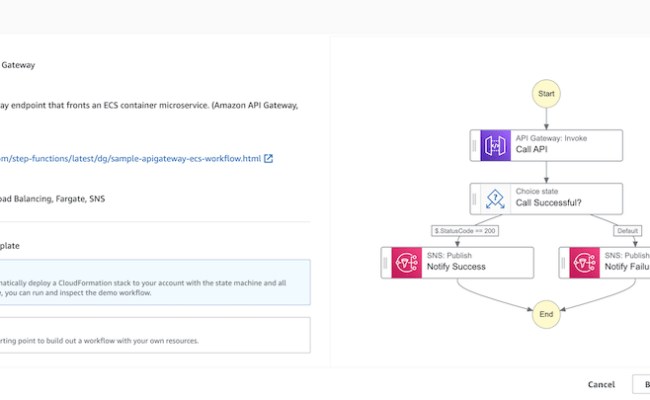Select the Notify Failure state
The height and width of the screenshot is (400, 650).
tap(604, 263)
